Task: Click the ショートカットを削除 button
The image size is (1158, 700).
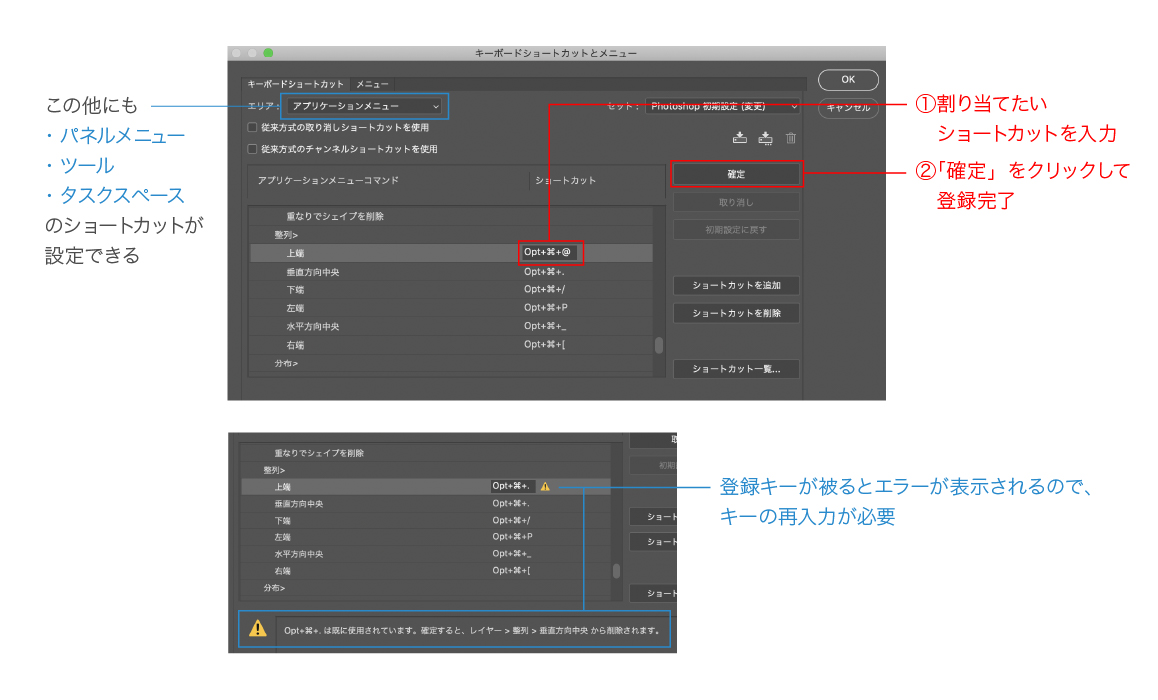Action: [x=736, y=313]
